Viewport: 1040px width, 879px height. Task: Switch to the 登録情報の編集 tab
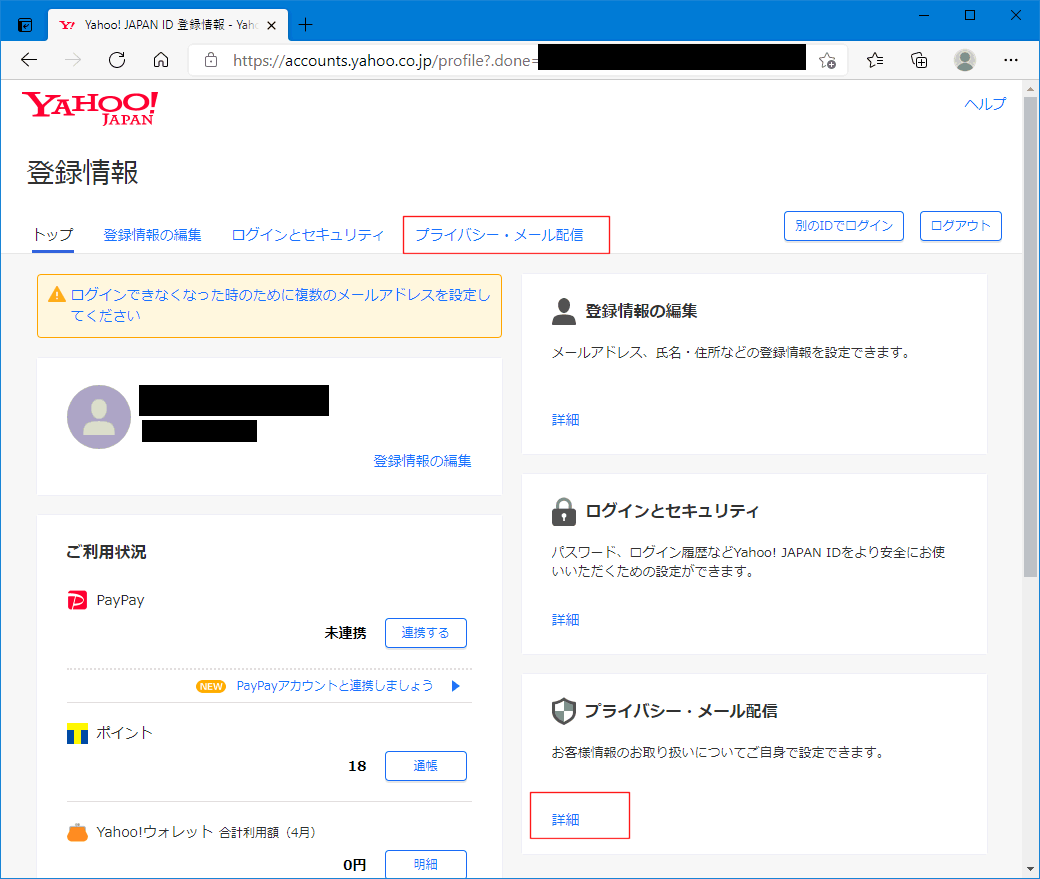[152, 235]
